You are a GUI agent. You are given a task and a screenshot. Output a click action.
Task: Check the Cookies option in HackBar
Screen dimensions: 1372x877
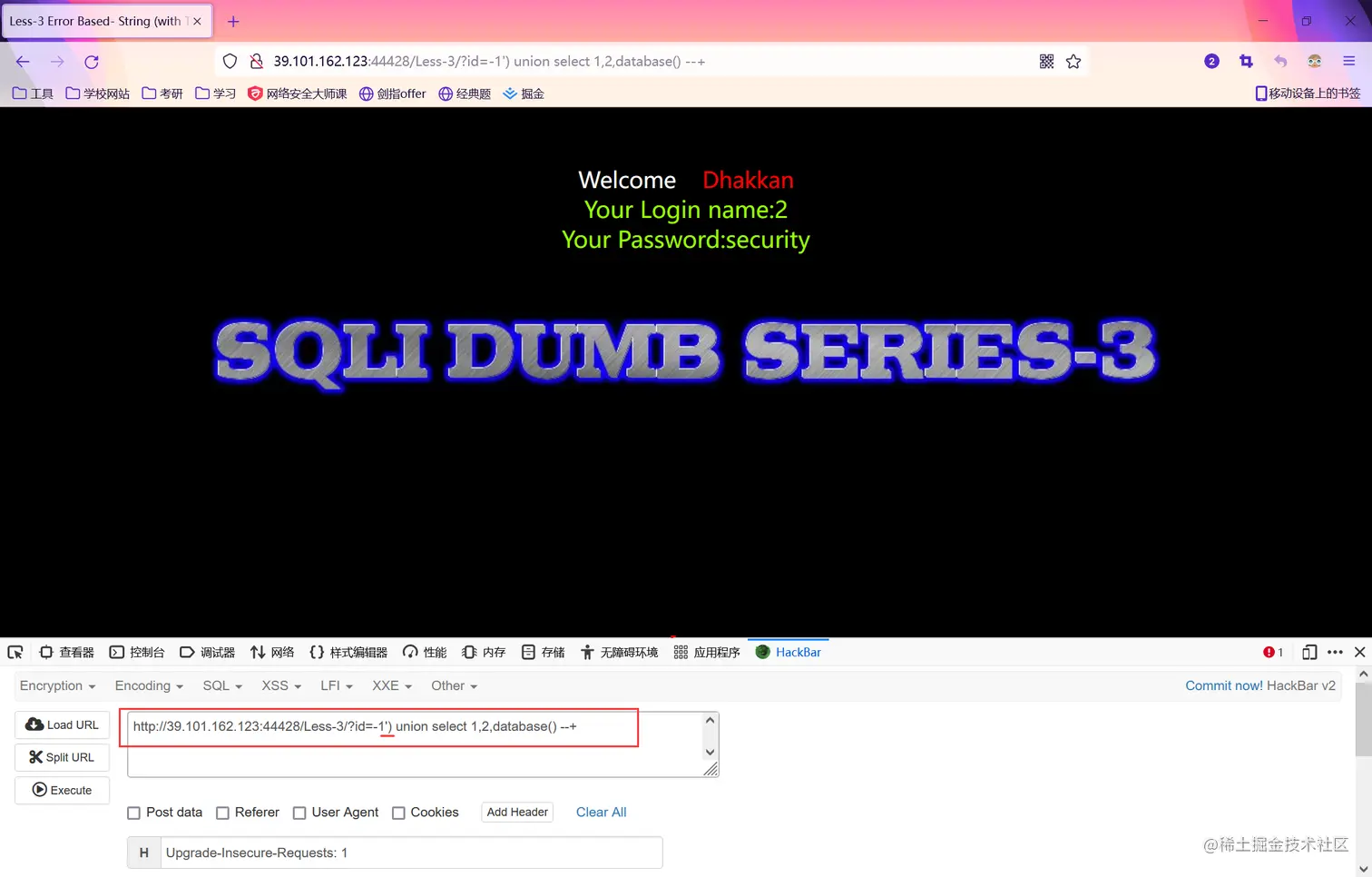[399, 813]
